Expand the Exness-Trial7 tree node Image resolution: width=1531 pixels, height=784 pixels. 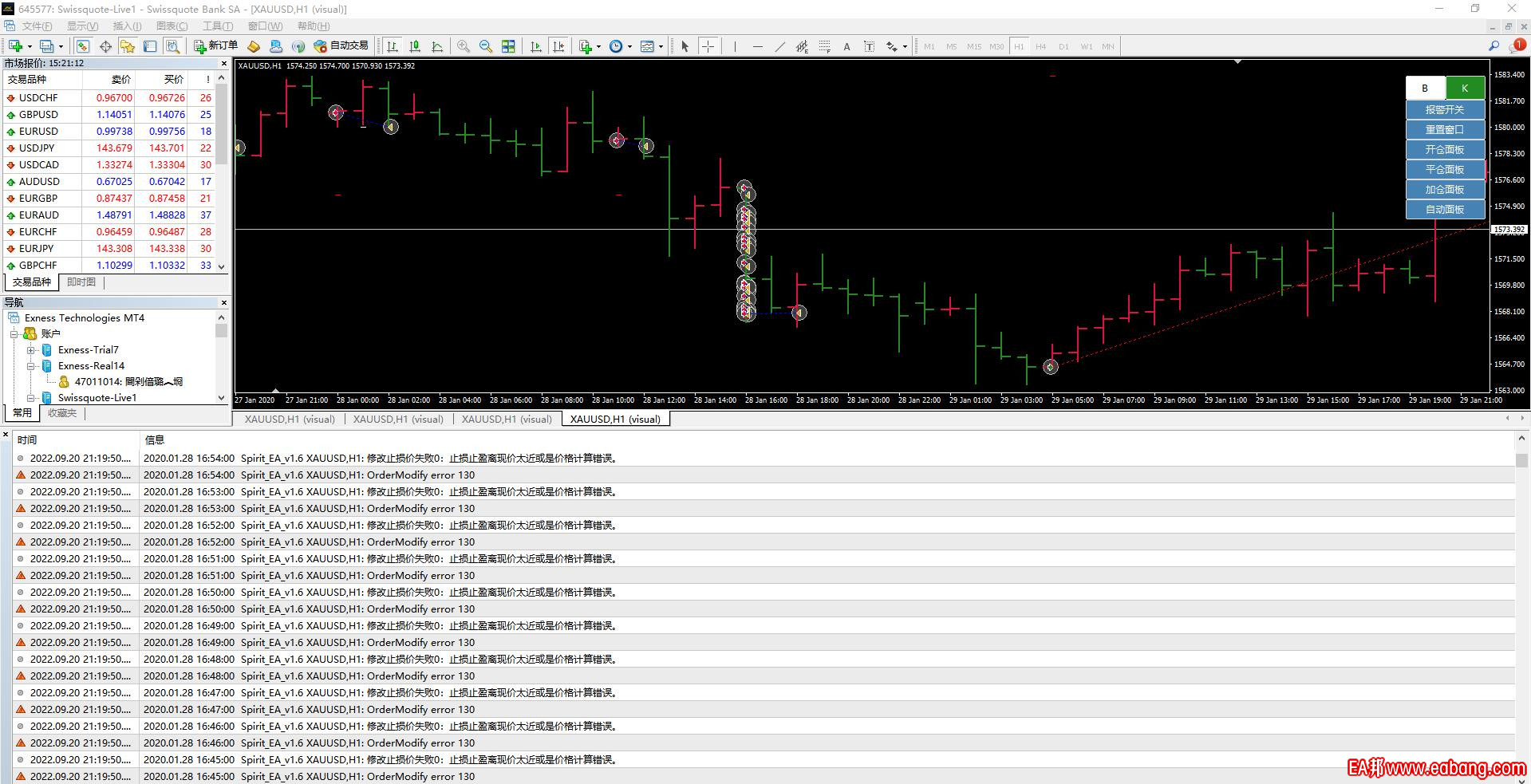pyautogui.click(x=30, y=350)
